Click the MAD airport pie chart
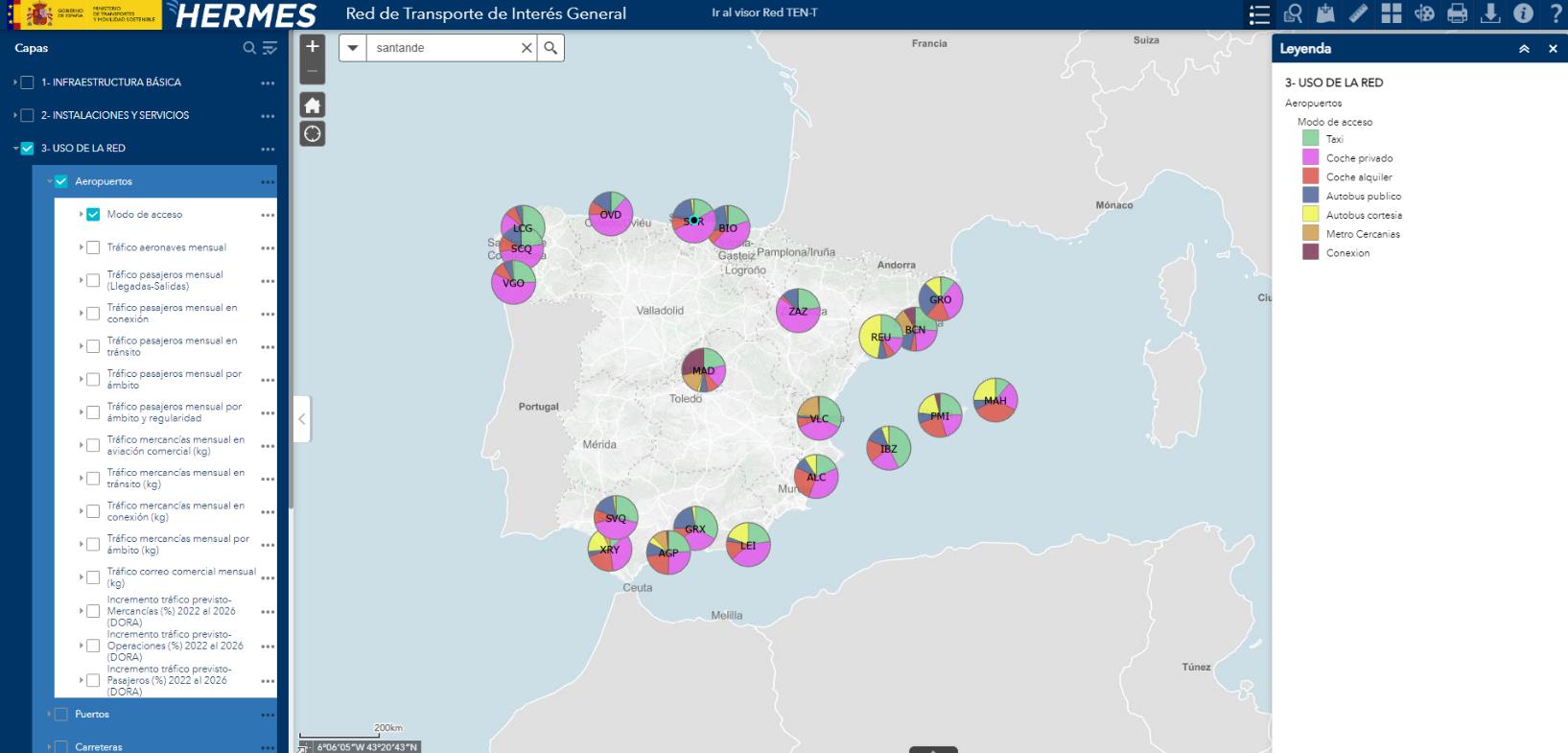 (x=703, y=370)
